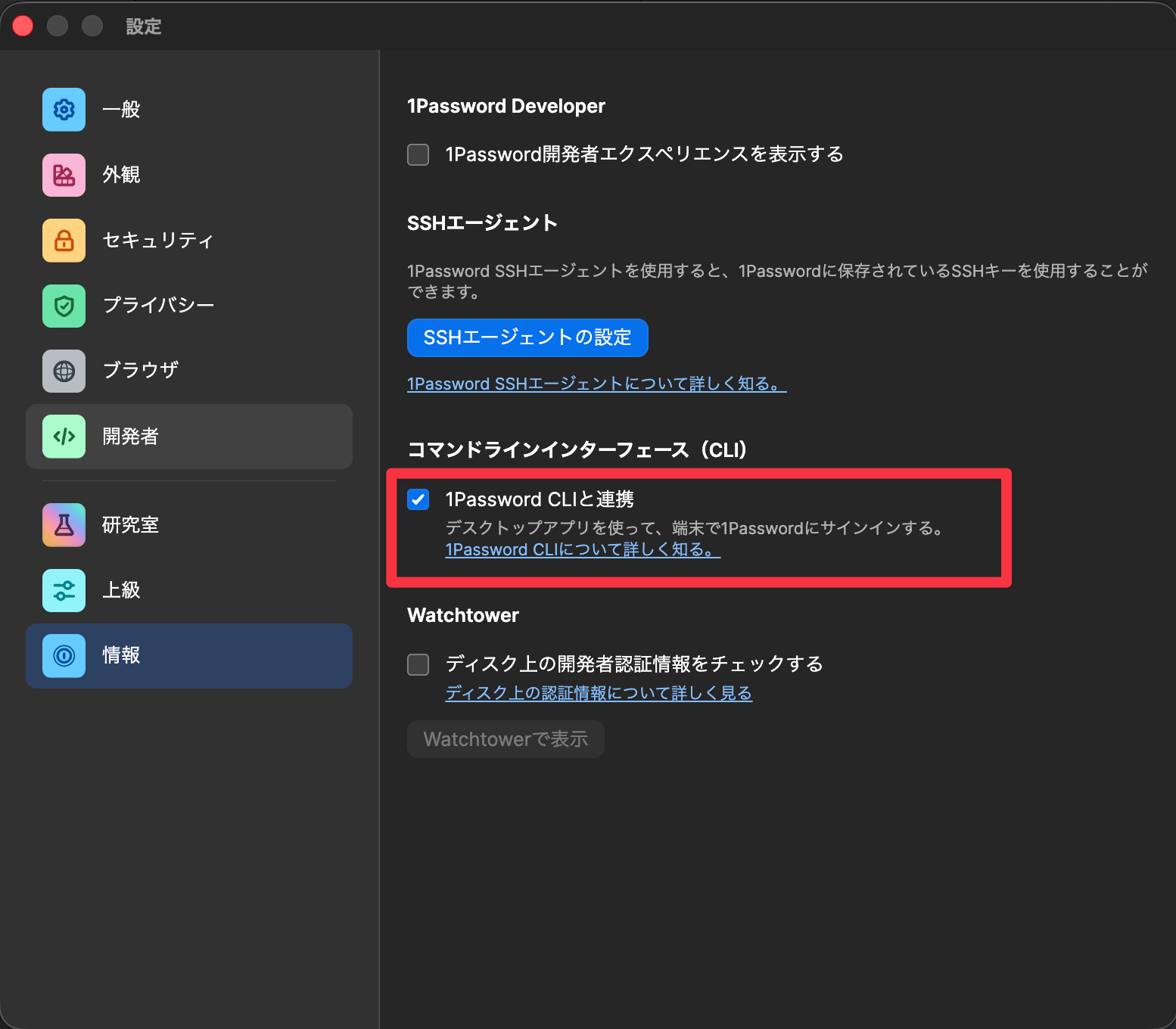Select the sliders icon for 上級

tap(64, 590)
